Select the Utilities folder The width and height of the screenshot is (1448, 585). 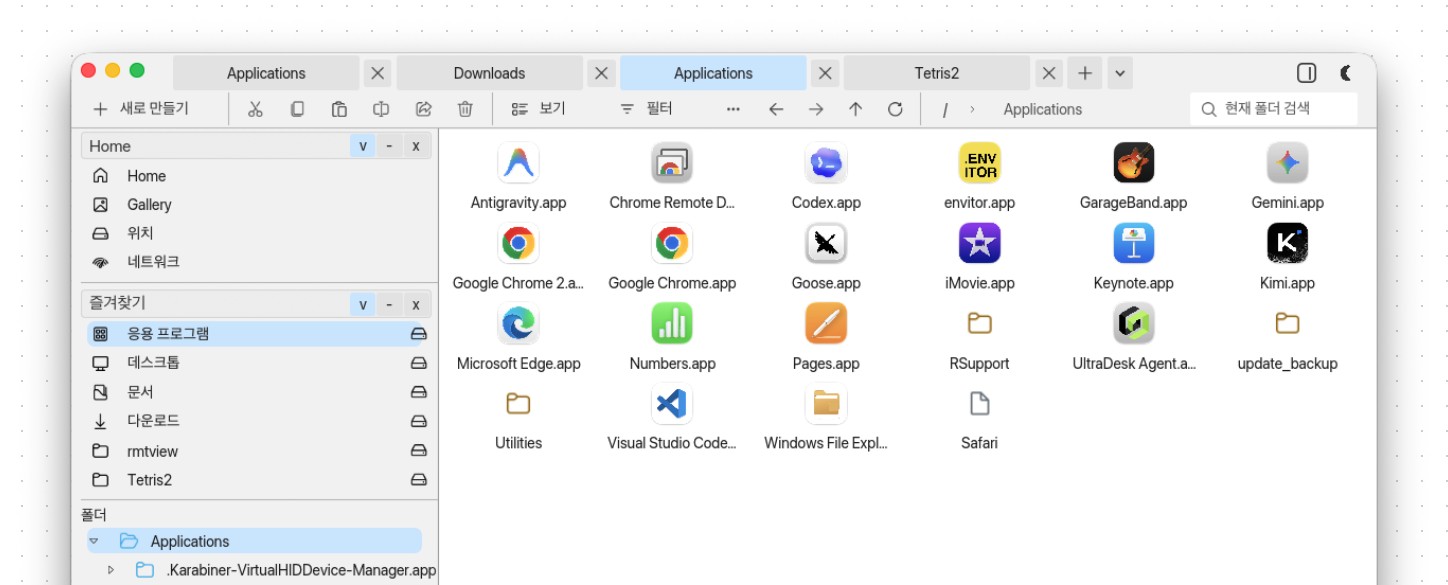[x=518, y=404]
